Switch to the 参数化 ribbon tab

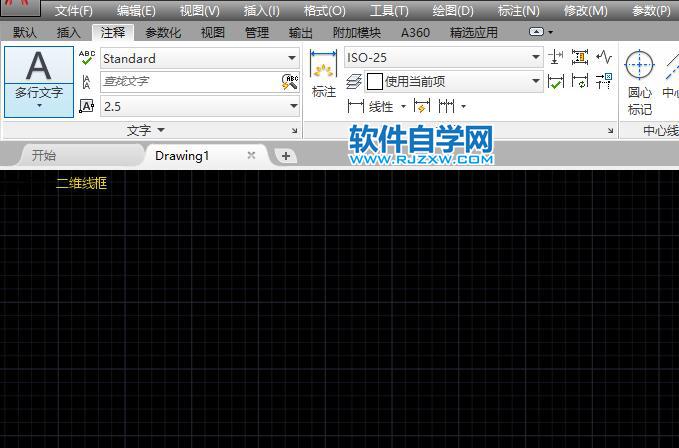(163, 32)
